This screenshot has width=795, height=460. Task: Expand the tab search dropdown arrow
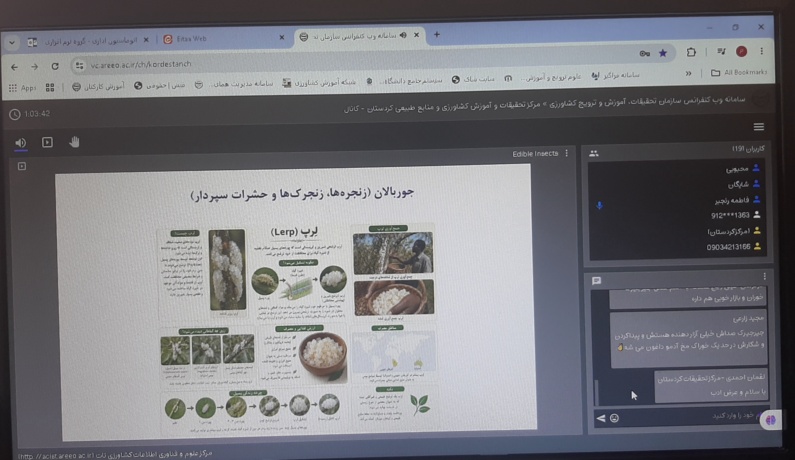click(x=12, y=43)
